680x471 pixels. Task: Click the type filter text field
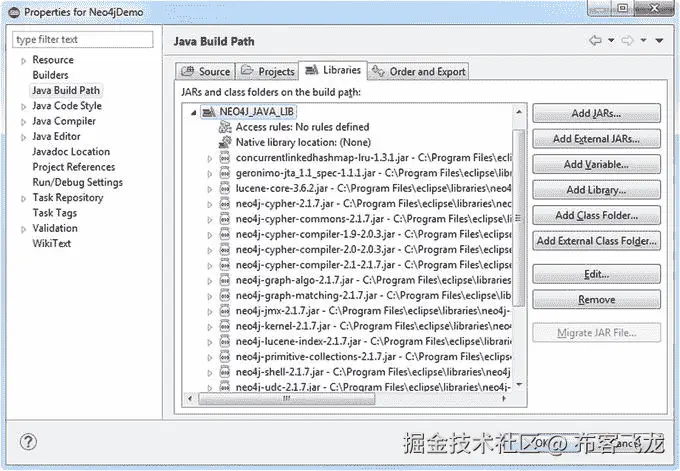coord(82,39)
